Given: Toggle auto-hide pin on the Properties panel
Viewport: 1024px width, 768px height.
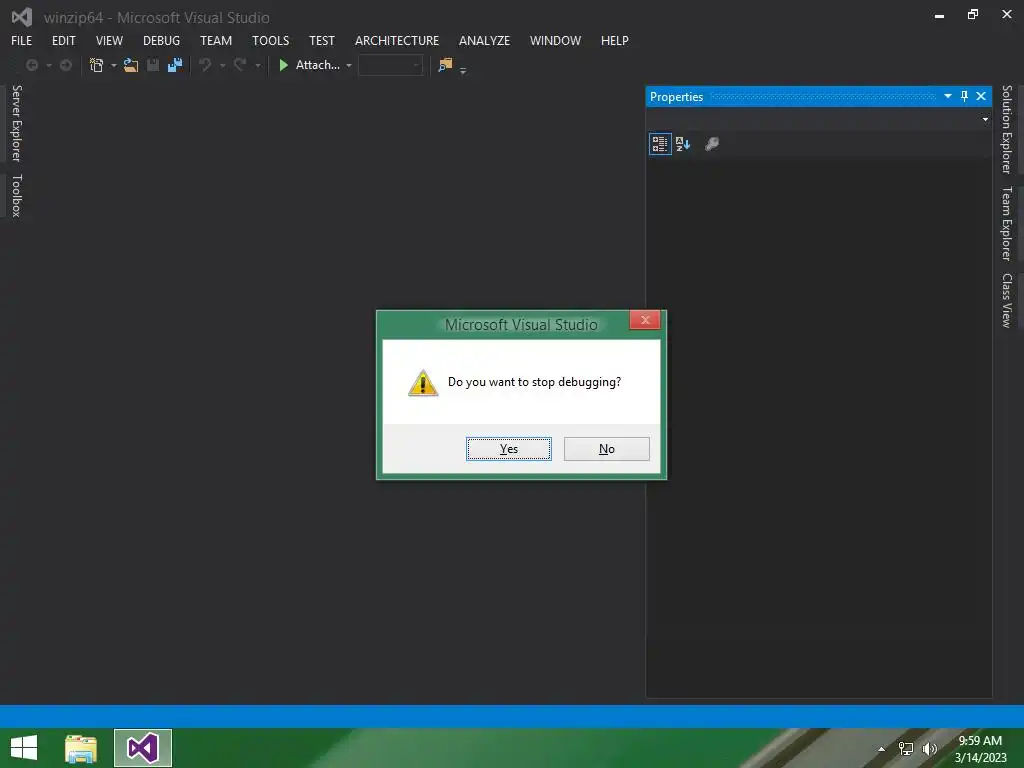Looking at the screenshot, I should pos(965,97).
